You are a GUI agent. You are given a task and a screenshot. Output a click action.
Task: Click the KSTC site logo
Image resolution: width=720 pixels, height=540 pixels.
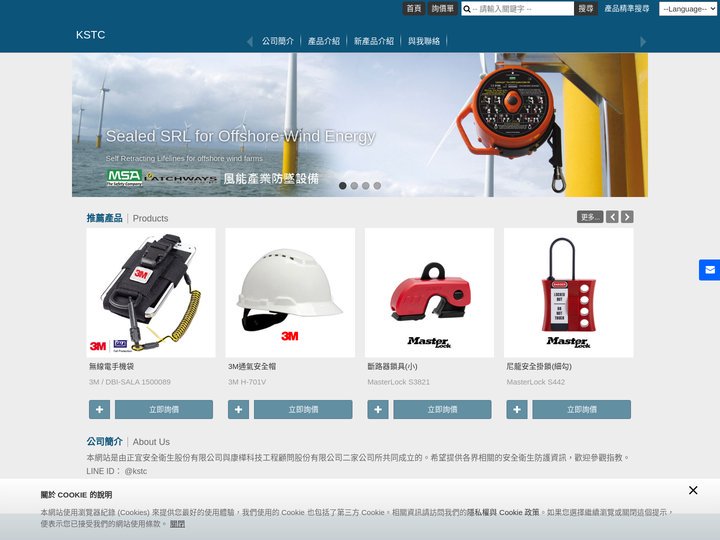[90, 35]
